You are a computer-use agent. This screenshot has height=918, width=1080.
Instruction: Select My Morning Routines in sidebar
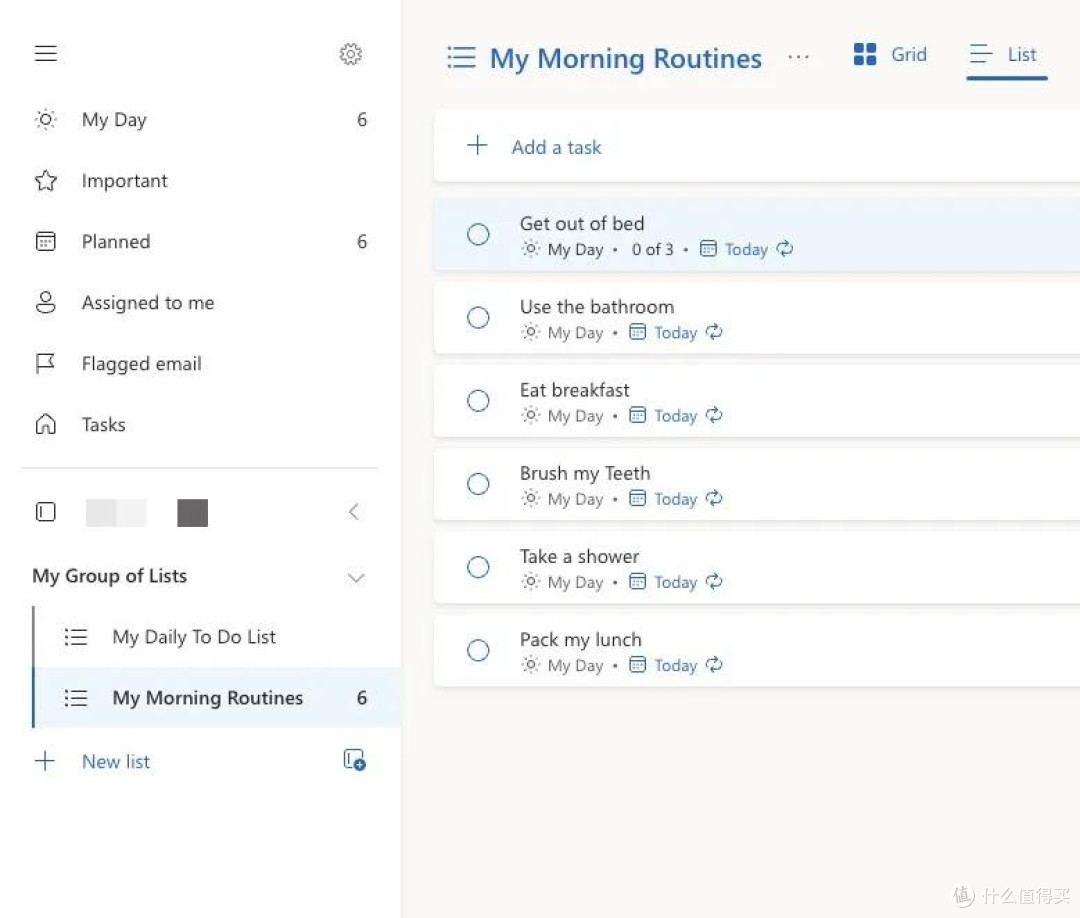click(218, 698)
